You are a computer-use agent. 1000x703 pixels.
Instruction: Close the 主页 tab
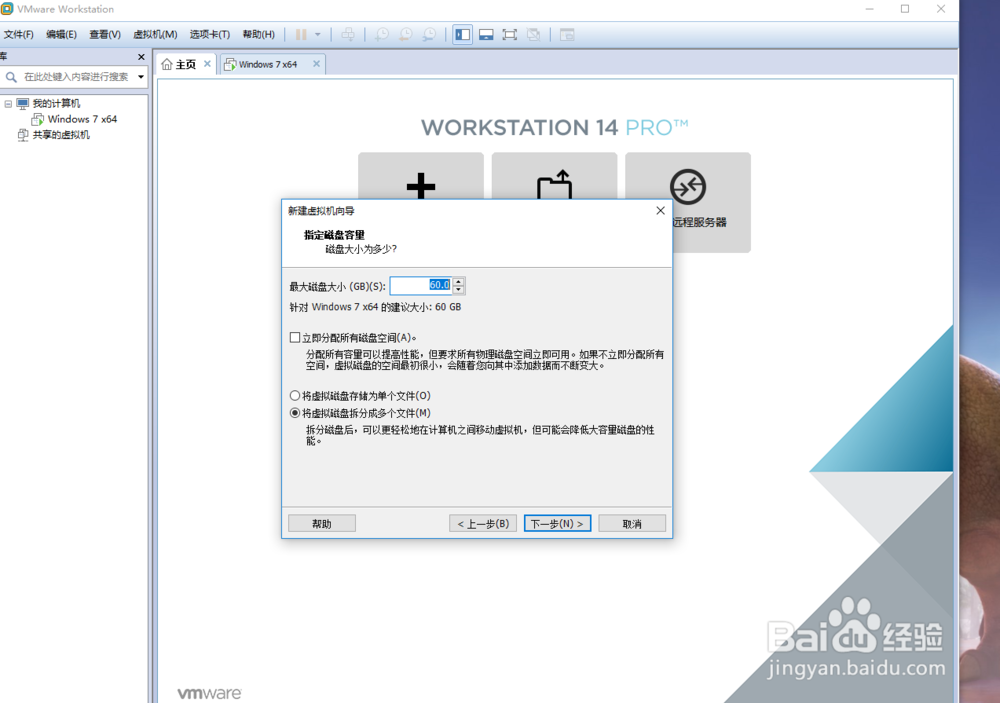click(x=207, y=64)
